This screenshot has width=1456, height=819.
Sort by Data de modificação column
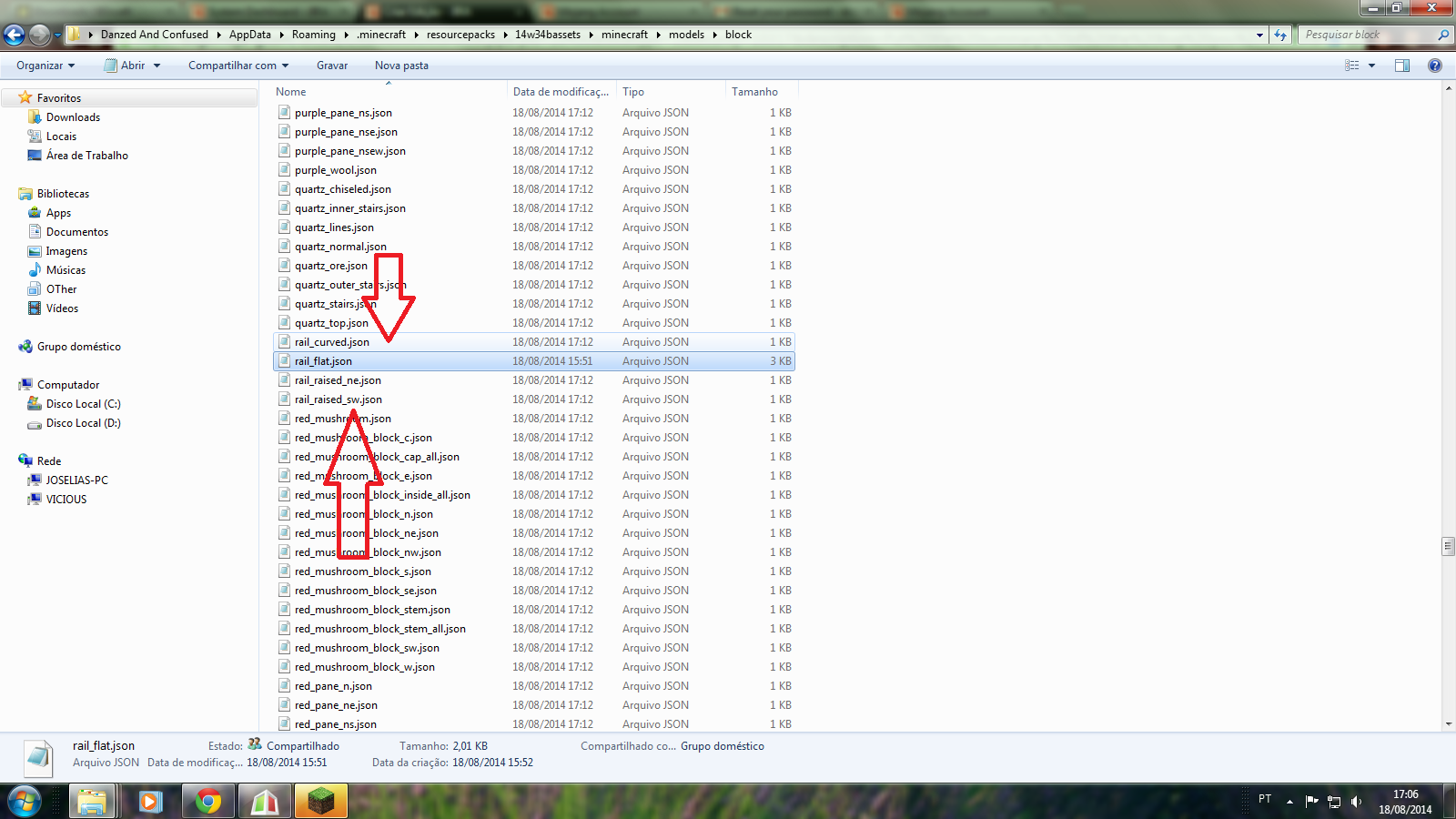pyautogui.click(x=562, y=92)
